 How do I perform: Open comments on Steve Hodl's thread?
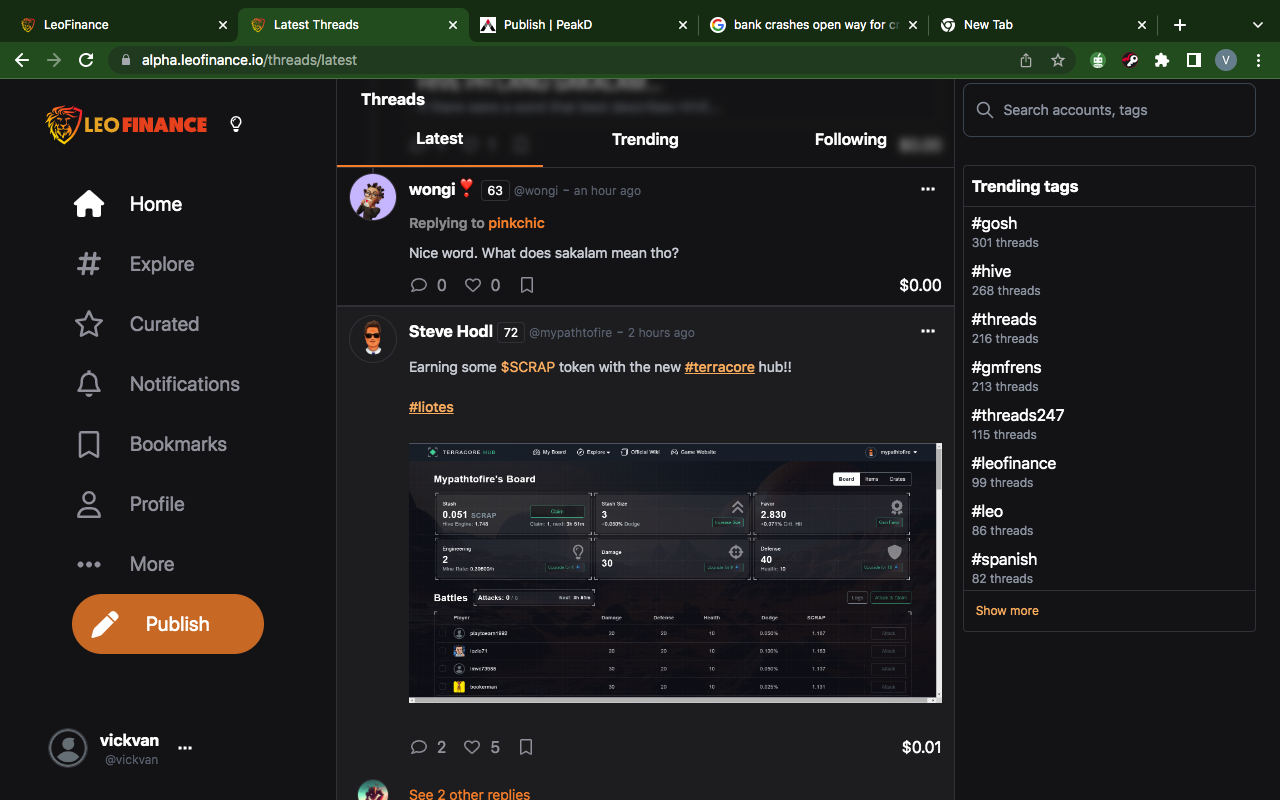(x=419, y=747)
